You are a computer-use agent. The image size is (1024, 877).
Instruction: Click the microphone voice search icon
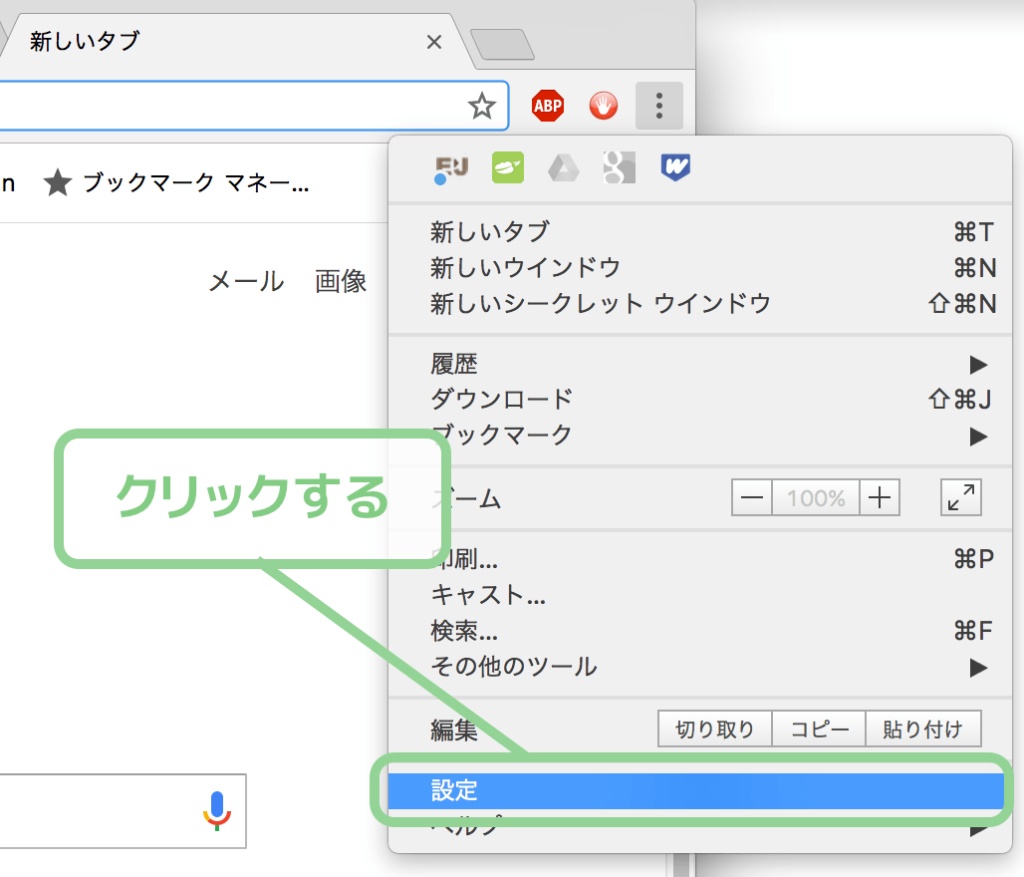[217, 810]
